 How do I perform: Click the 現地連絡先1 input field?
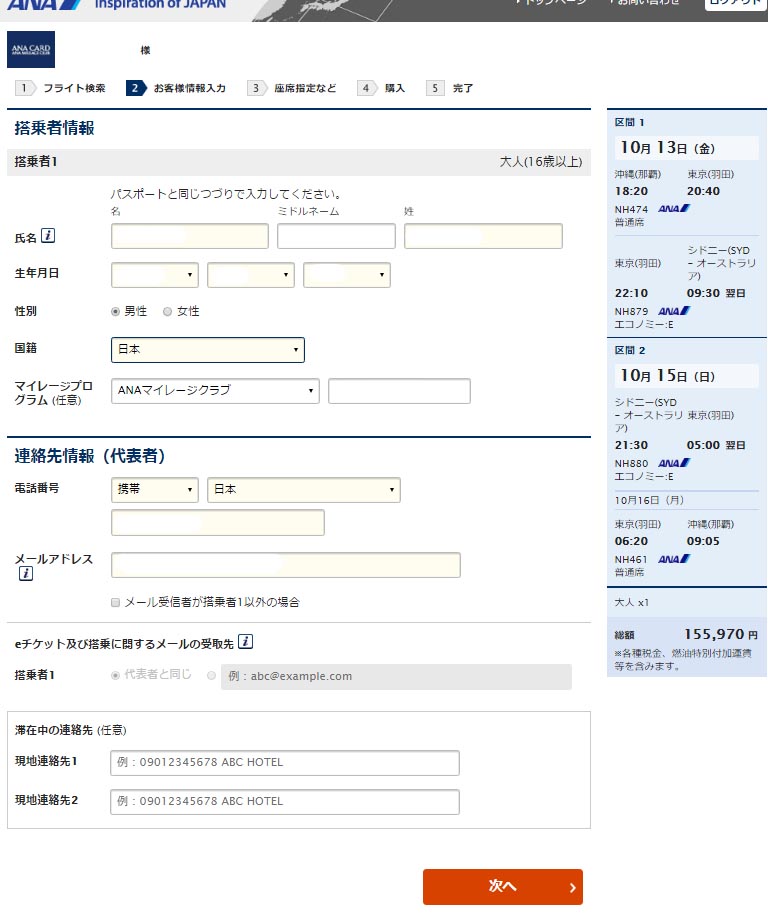[285, 763]
